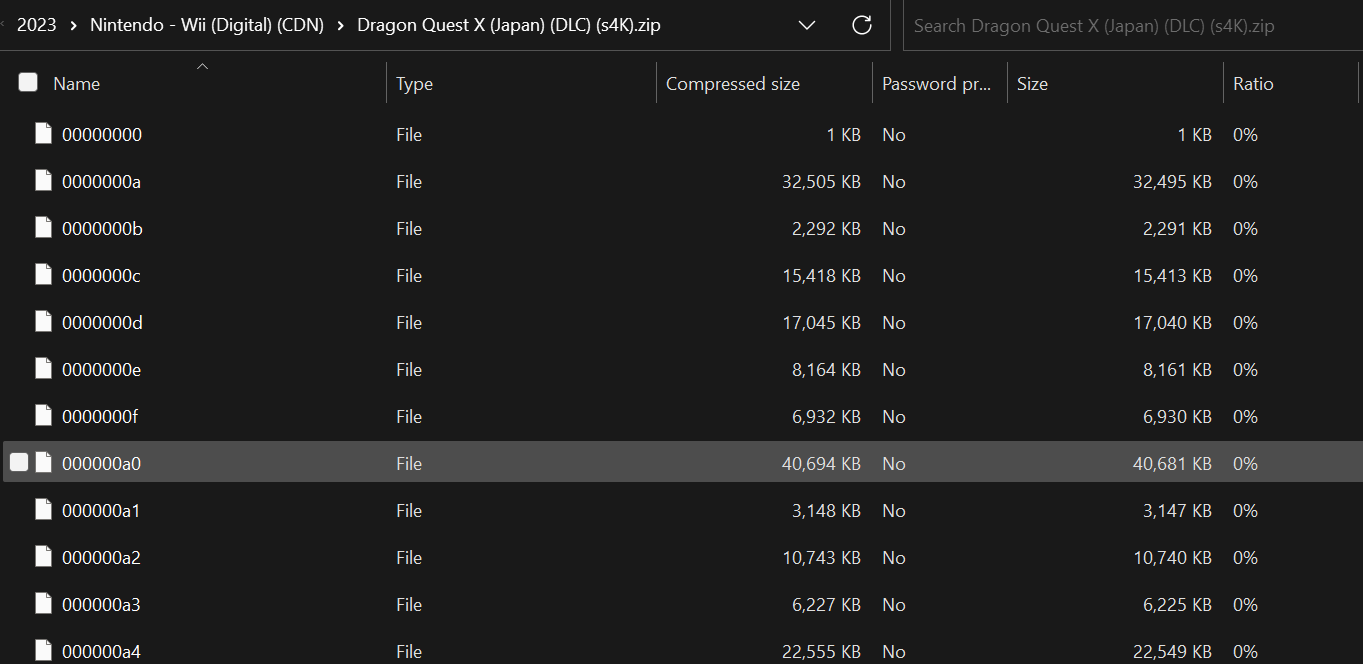Click compressed size 17,045 KB
This screenshot has width=1363, height=664.
(821, 323)
